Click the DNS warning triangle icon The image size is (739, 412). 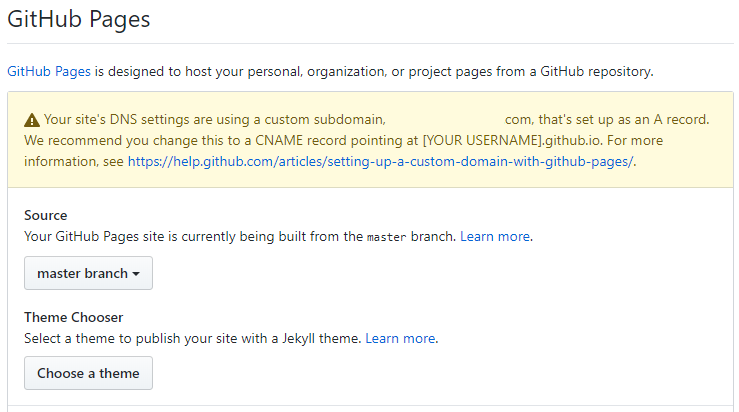click(32, 120)
